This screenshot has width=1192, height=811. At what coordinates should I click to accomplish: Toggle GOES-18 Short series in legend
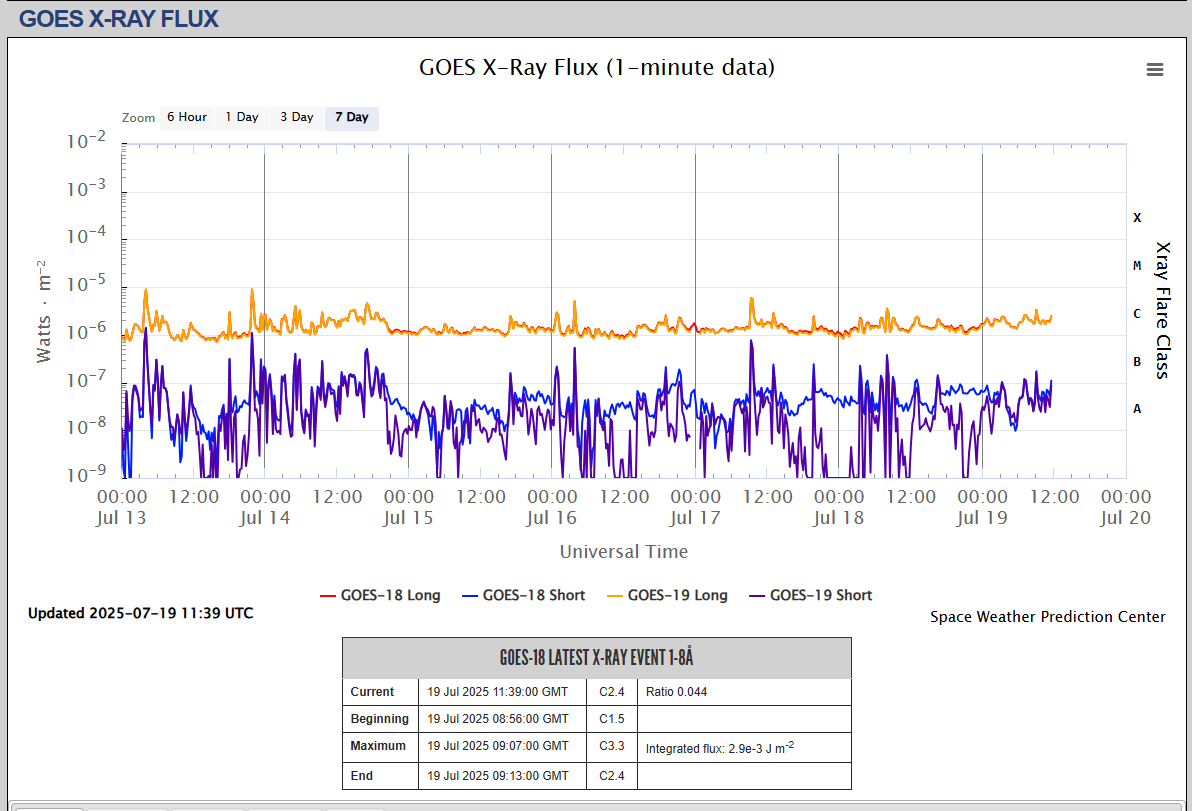524,595
